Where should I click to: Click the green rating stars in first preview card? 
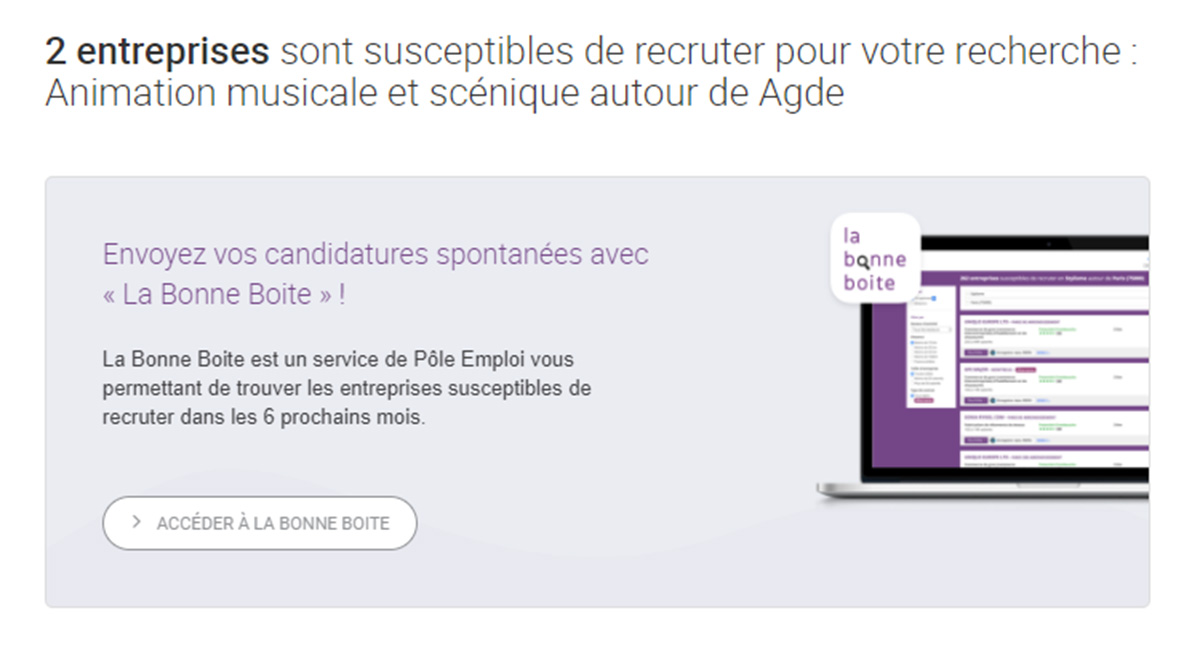[x=1047, y=333]
